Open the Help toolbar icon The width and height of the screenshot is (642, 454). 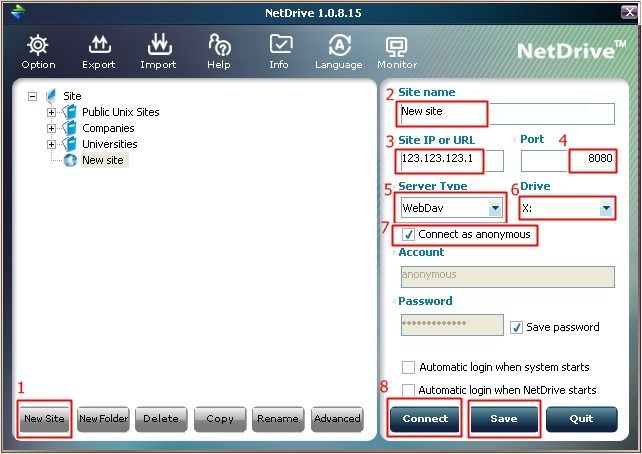pyautogui.click(x=219, y=45)
